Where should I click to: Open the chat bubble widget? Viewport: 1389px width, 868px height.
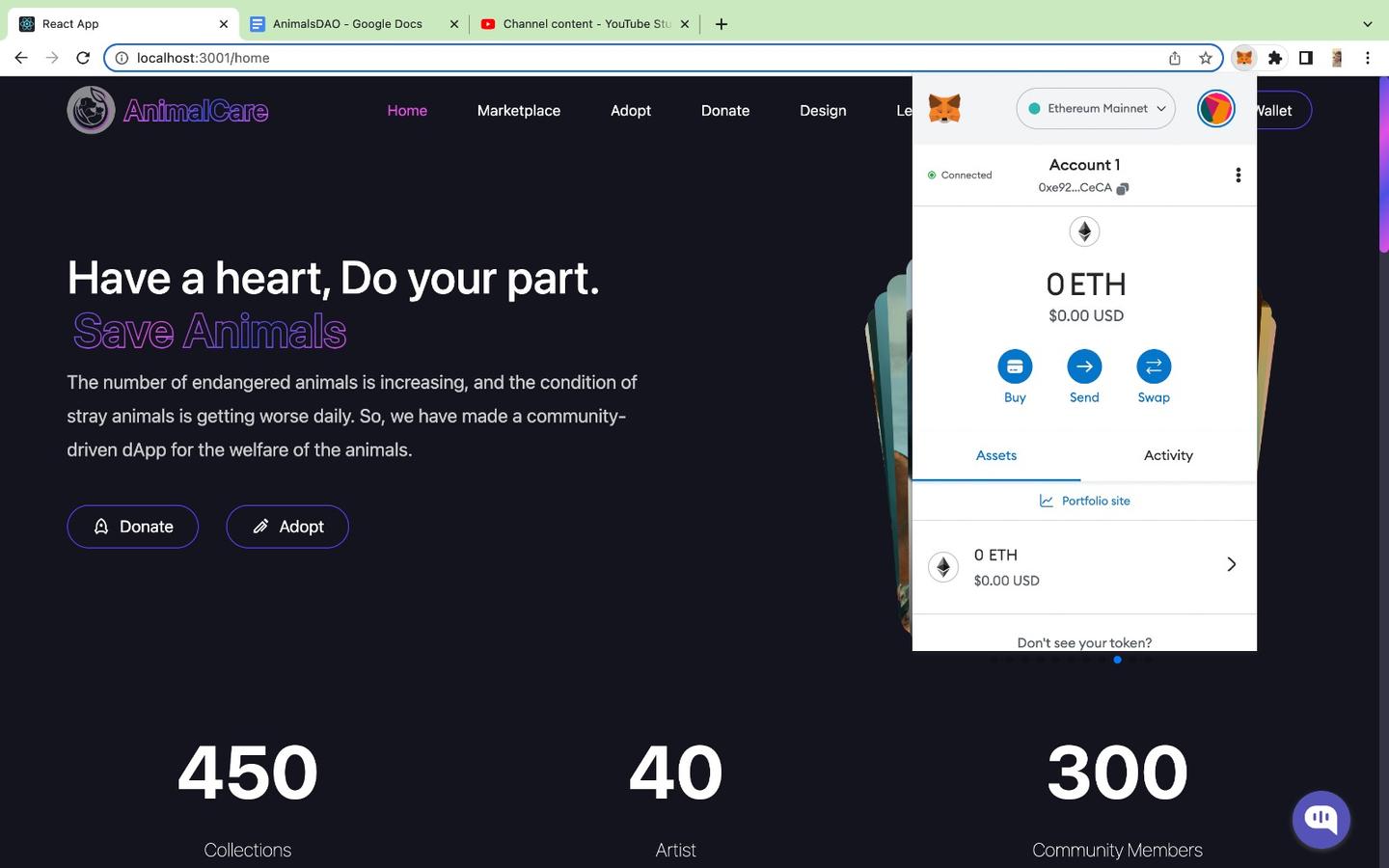[1321, 820]
